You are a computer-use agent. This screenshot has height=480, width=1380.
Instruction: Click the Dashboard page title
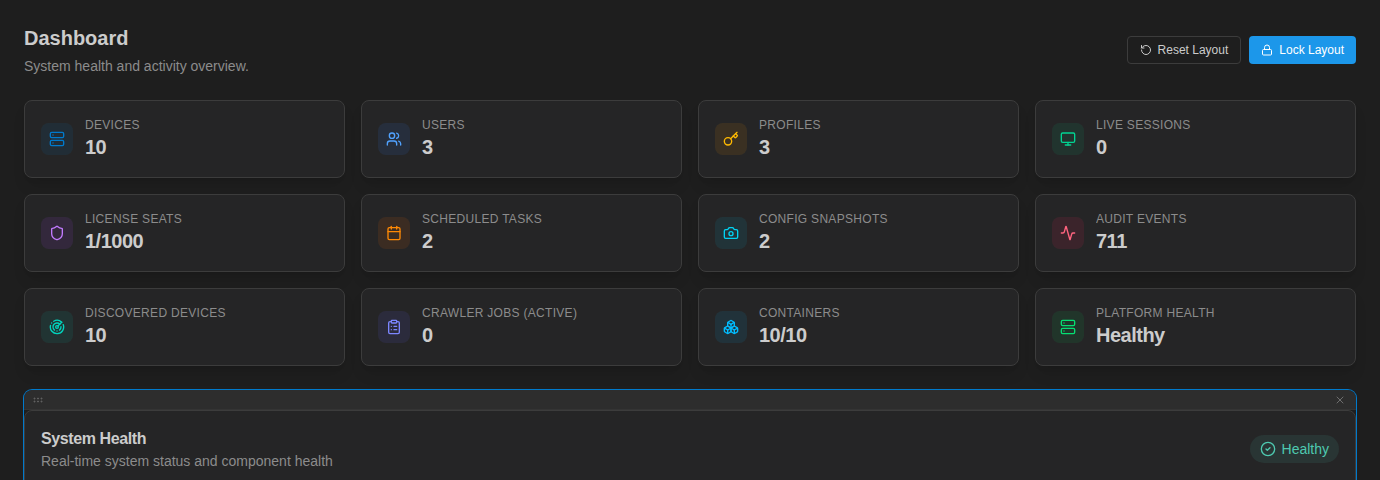76,38
